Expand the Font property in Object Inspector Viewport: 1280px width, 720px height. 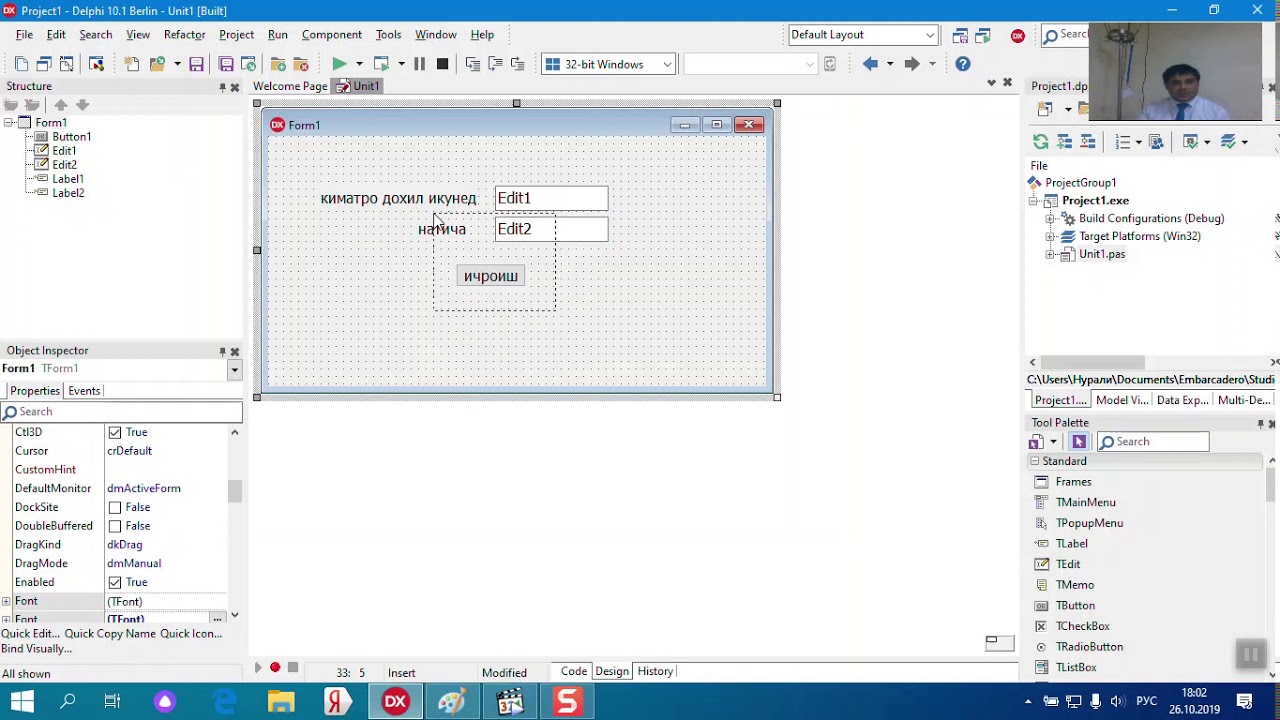(x=6, y=601)
